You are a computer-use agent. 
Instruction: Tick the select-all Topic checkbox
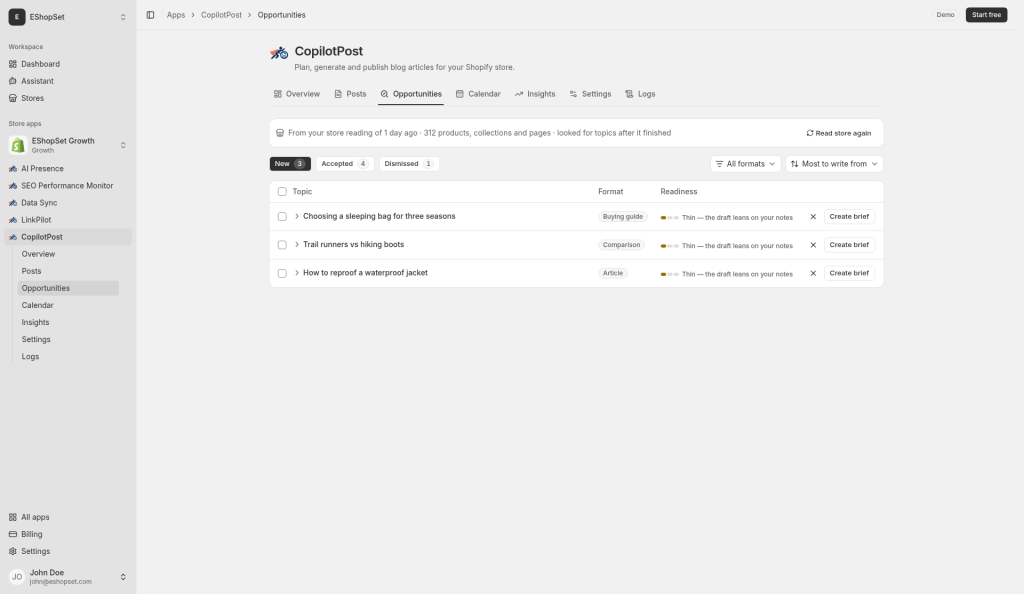tap(282, 192)
